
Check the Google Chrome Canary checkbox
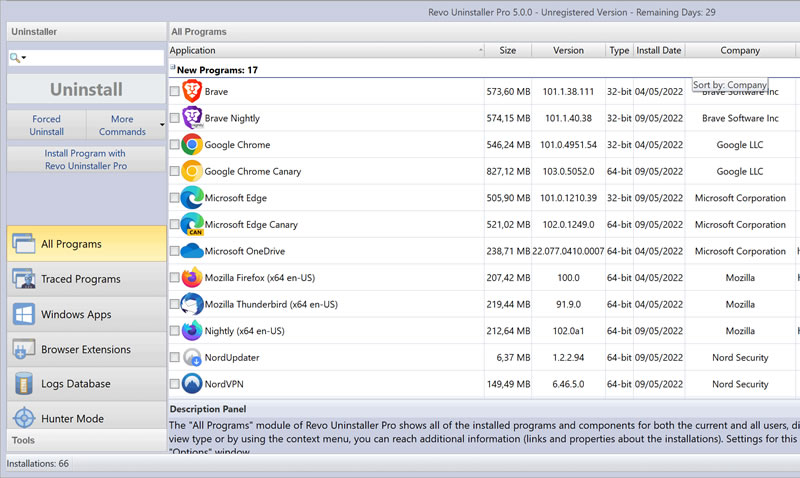(x=174, y=171)
